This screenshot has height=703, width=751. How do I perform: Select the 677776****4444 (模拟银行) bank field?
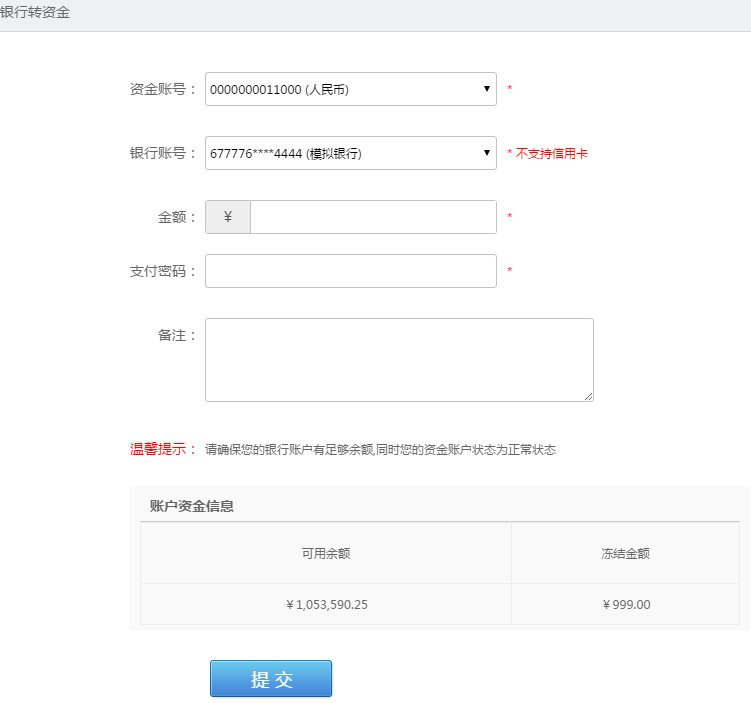(x=351, y=153)
